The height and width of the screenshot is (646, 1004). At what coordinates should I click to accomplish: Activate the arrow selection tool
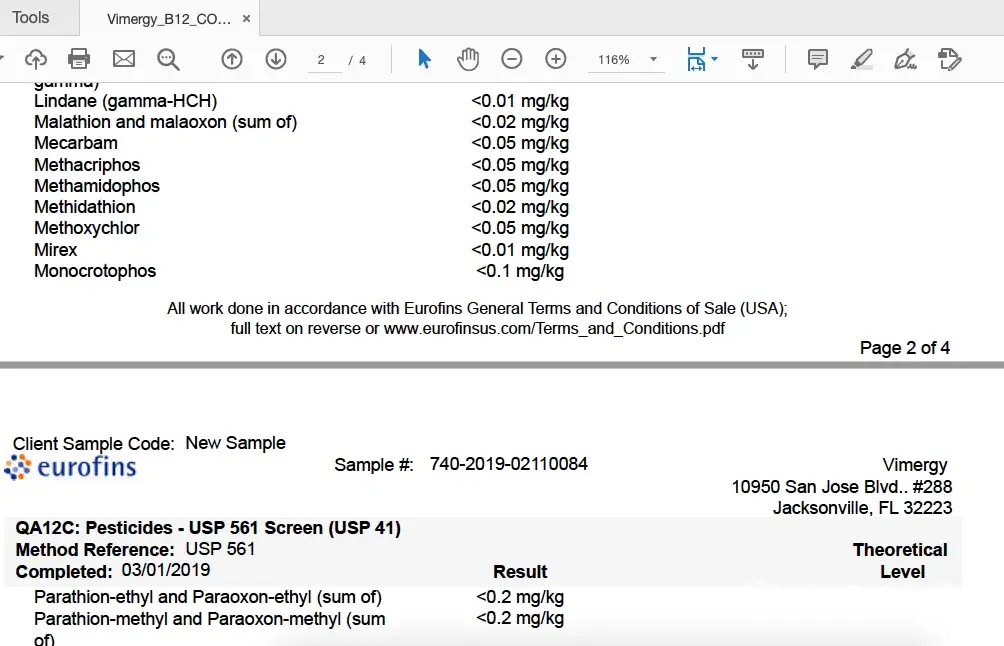424,59
